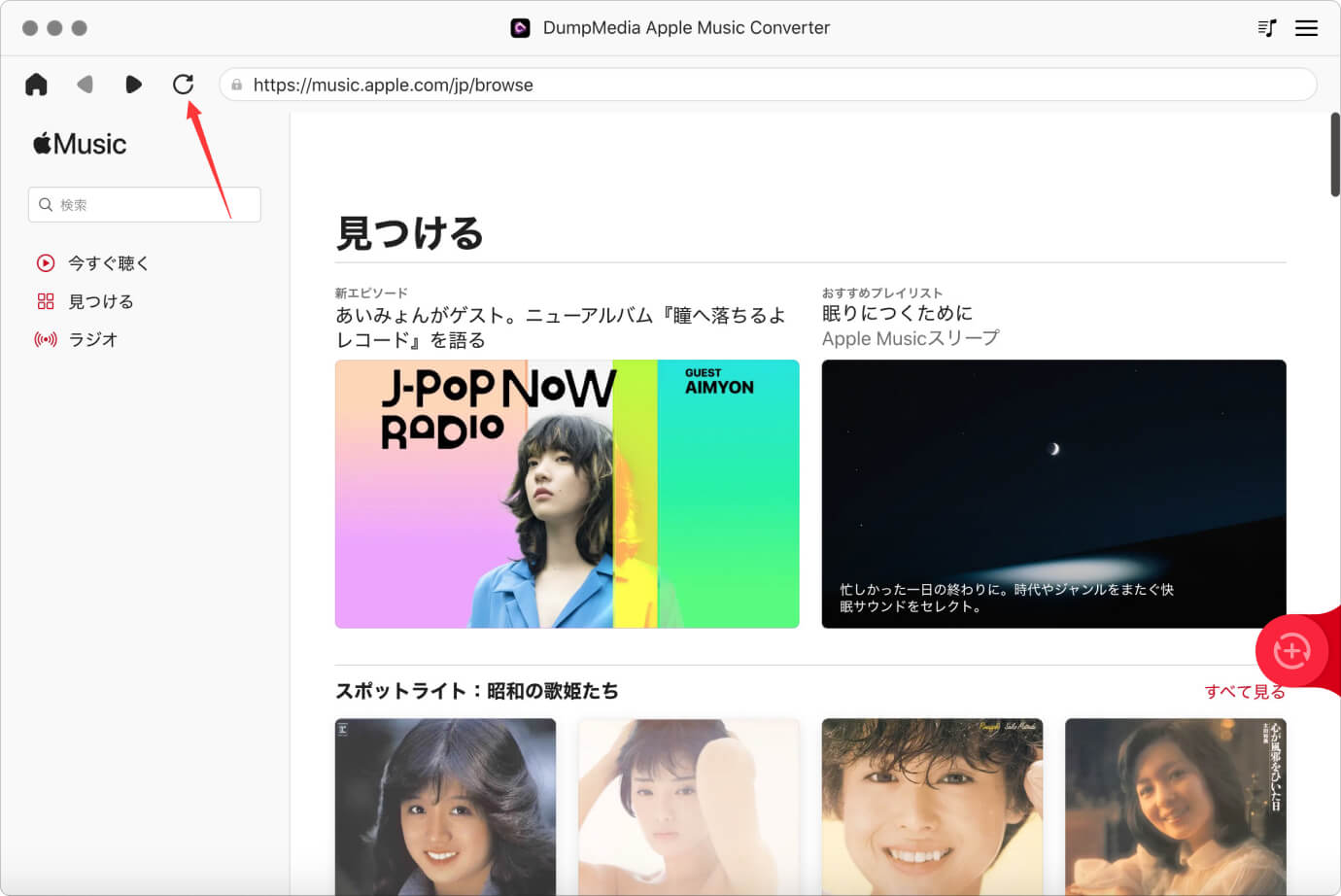The height and width of the screenshot is (896, 1341).
Task: Click the 見つける grid icon
Action: [x=45, y=301]
